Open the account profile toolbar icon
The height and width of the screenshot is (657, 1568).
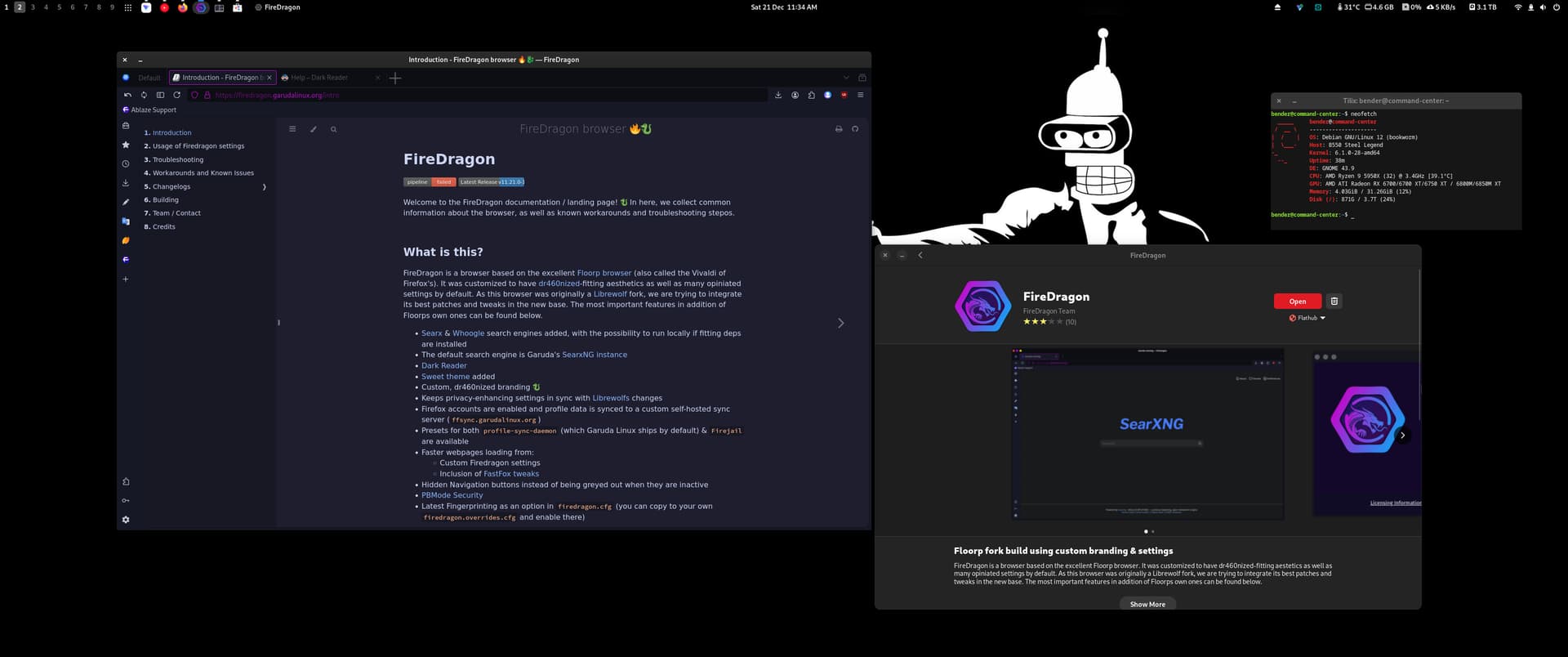[x=795, y=95]
